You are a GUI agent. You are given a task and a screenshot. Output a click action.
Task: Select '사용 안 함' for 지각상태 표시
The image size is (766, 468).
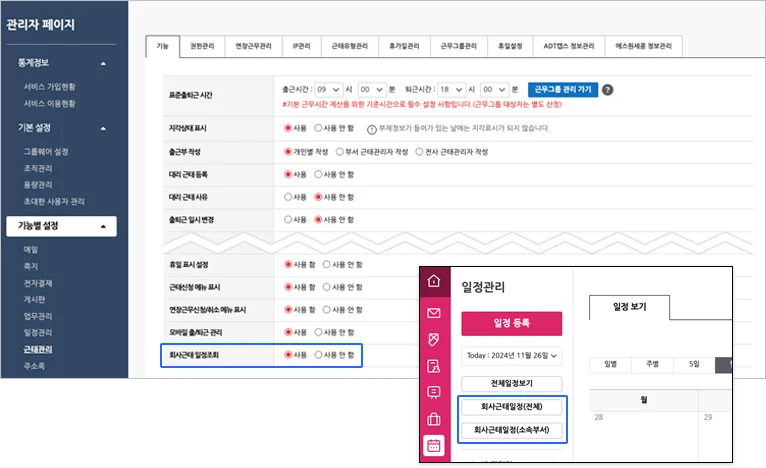pos(319,129)
